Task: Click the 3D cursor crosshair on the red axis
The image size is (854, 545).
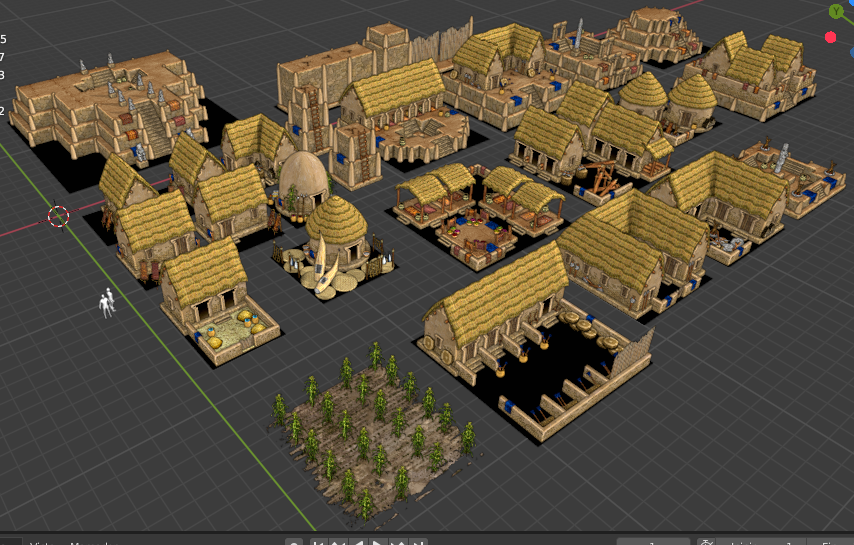Action: [58, 216]
